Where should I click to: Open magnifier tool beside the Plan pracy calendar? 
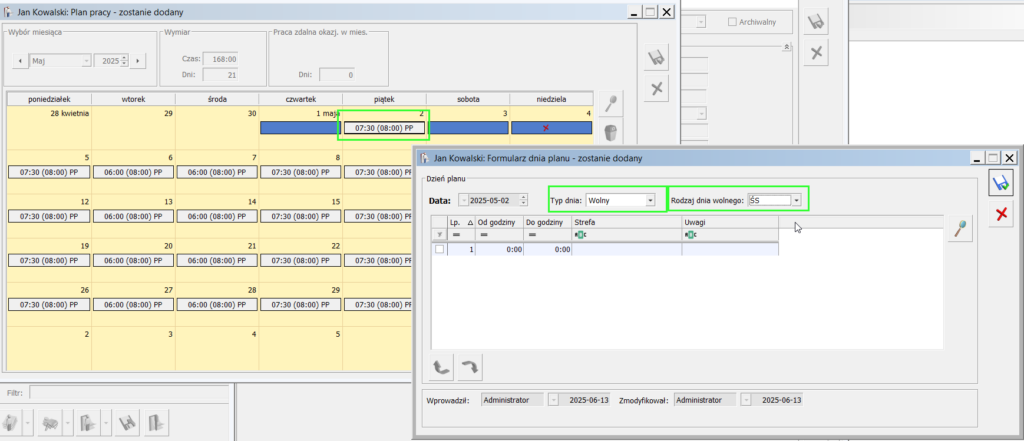click(611, 104)
